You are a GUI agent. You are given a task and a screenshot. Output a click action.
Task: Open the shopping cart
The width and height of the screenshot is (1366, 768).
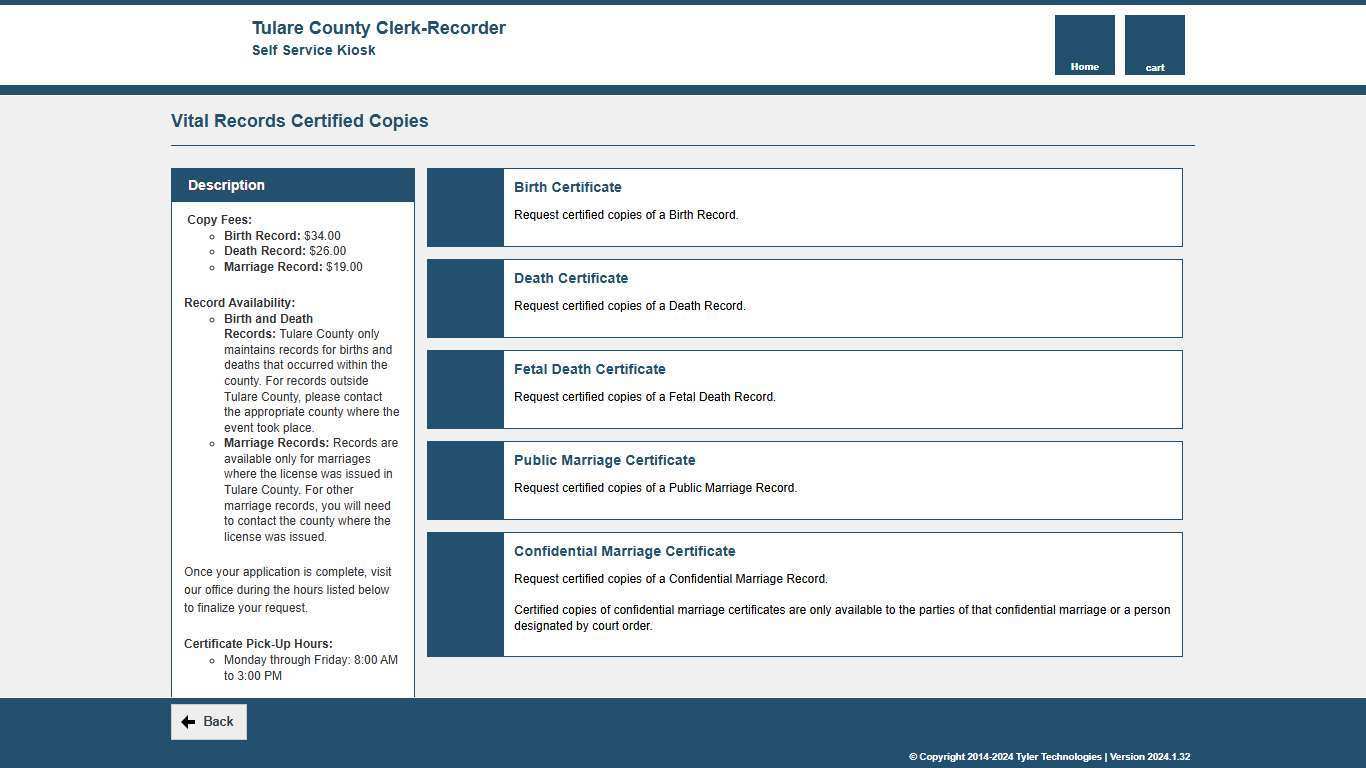(x=1154, y=45)
